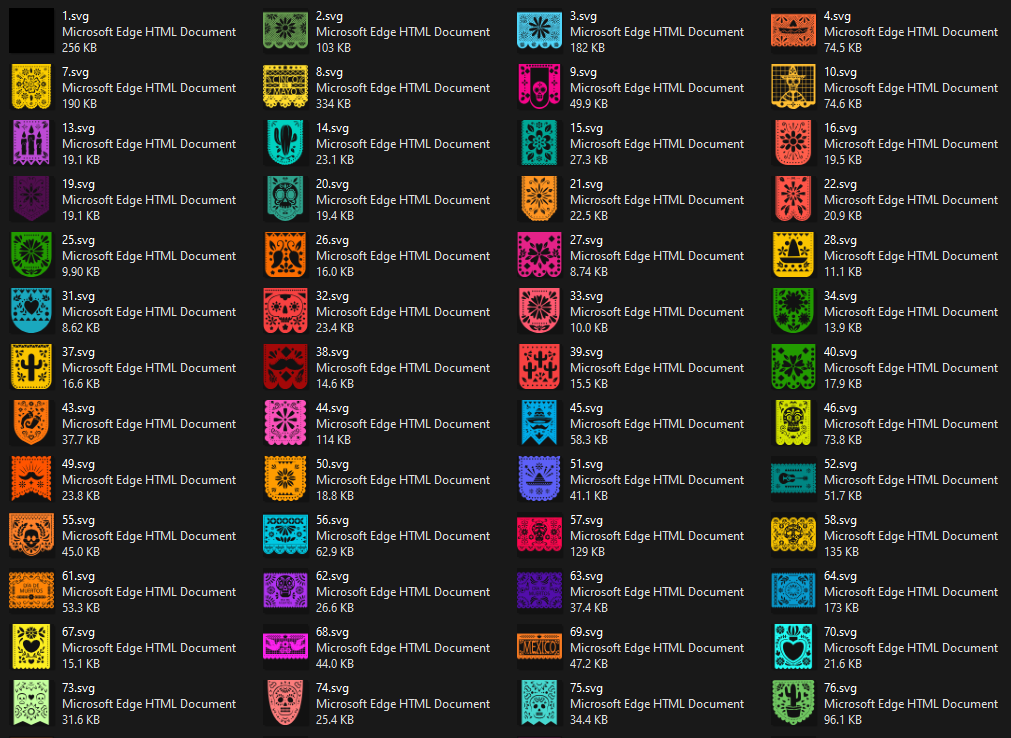Select the file name 40.svg
This screenshot has width=1011, height=738.
840,353
